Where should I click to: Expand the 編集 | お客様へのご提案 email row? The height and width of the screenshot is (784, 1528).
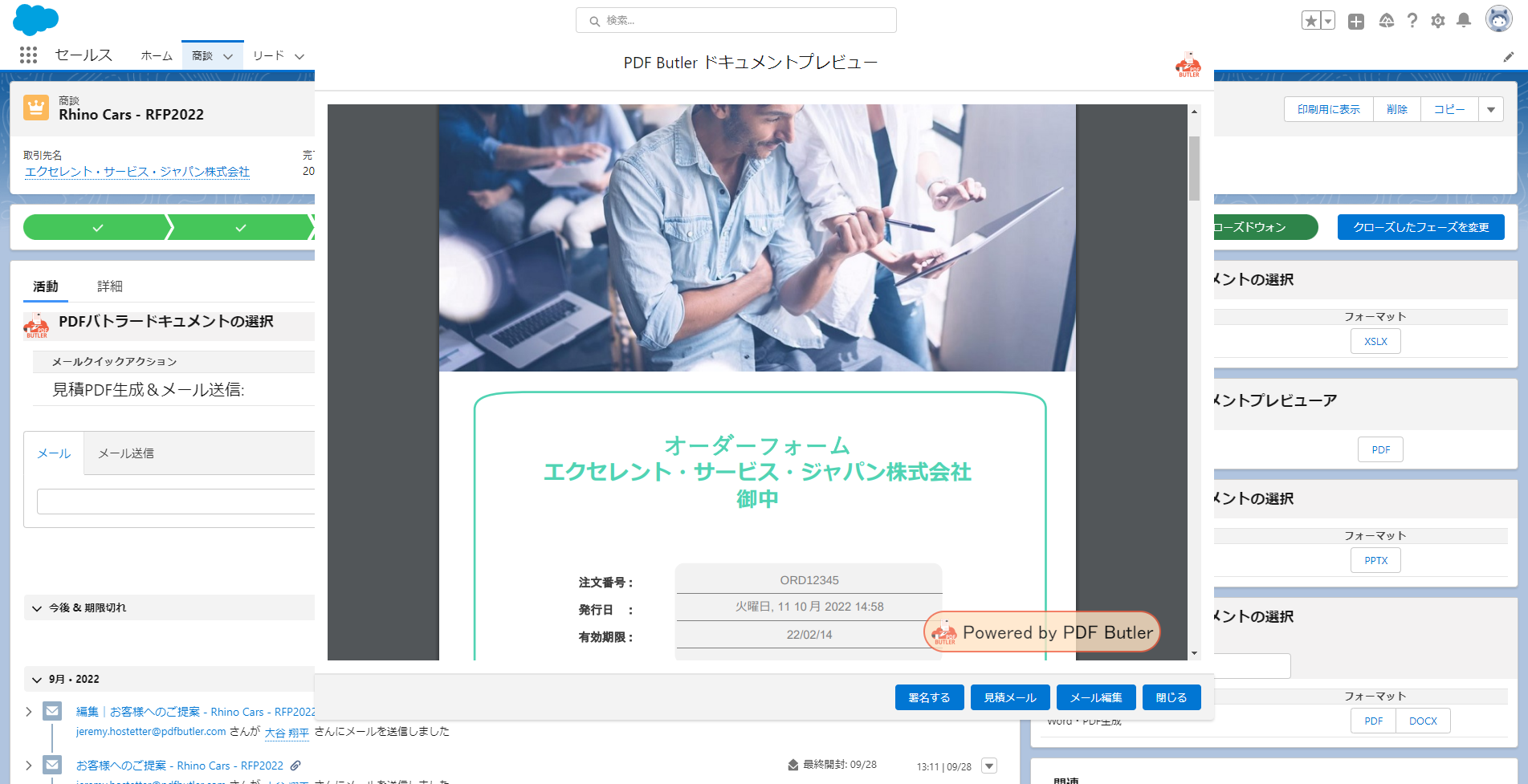point(29,712)
